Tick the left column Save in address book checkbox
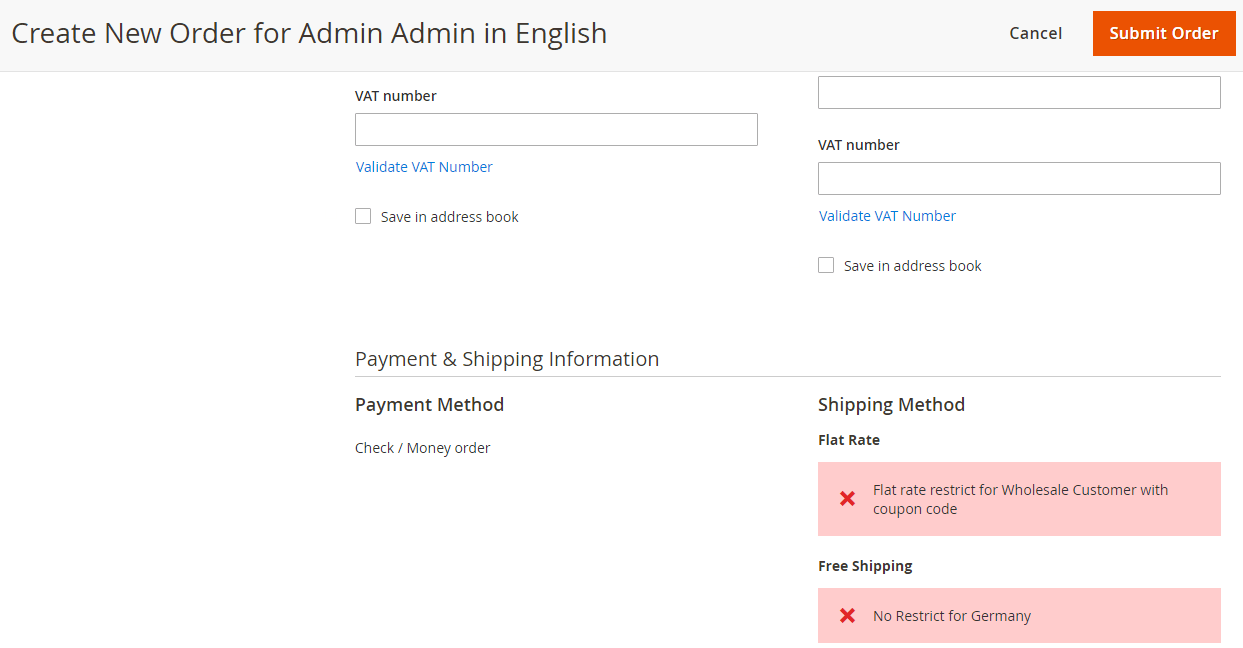This screenshot has height=648, width=1243. (363, 216)
